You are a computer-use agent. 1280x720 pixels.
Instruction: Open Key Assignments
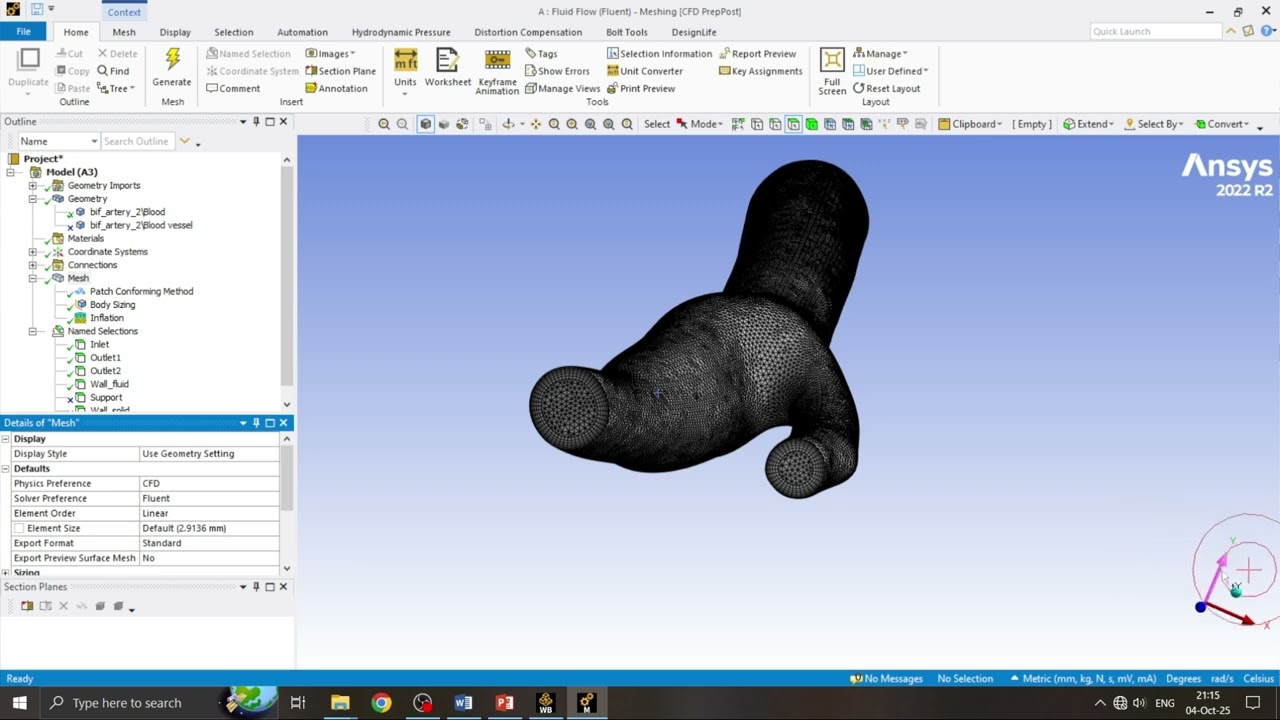[760, 71]
